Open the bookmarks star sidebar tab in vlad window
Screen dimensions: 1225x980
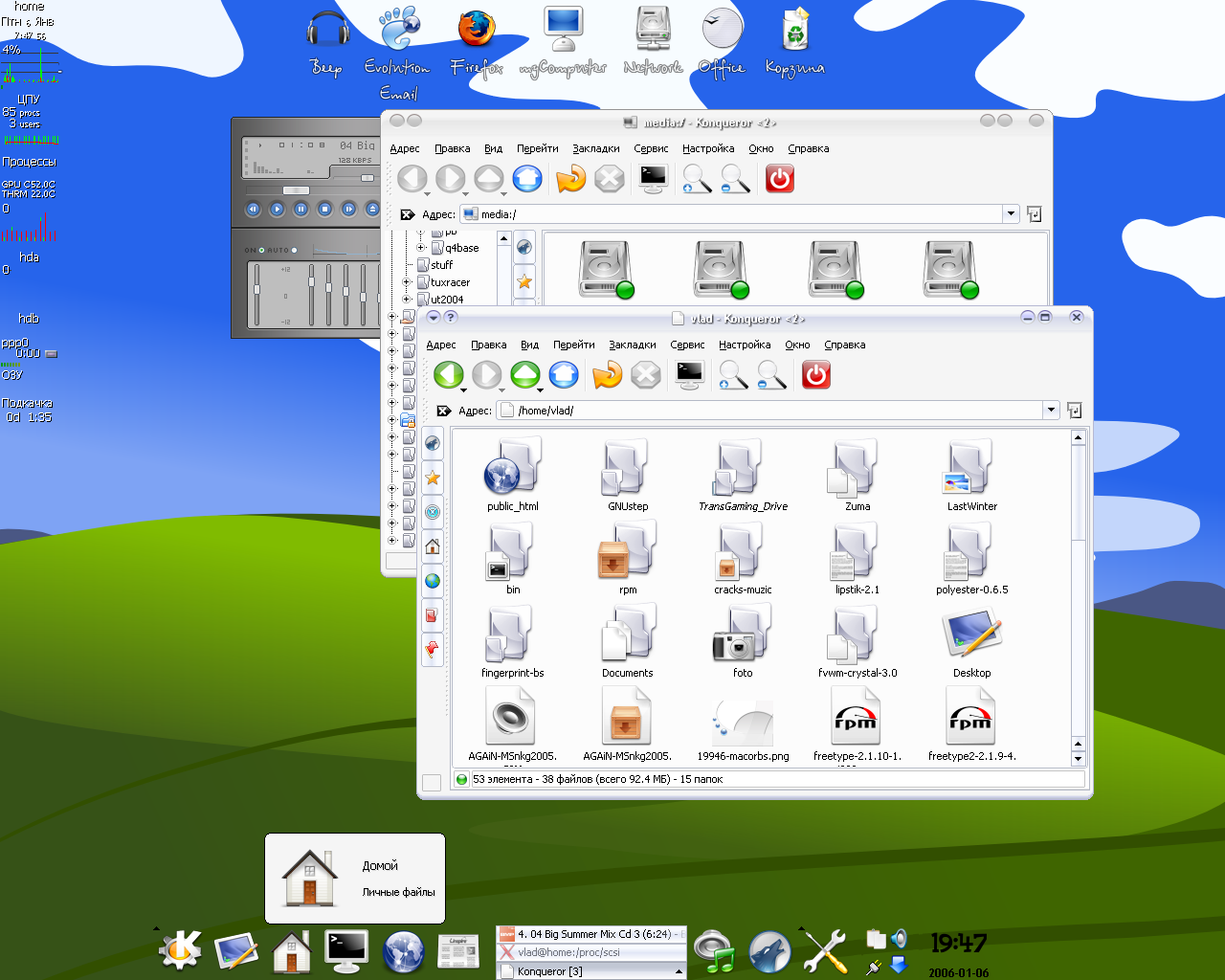coord(433,478)
